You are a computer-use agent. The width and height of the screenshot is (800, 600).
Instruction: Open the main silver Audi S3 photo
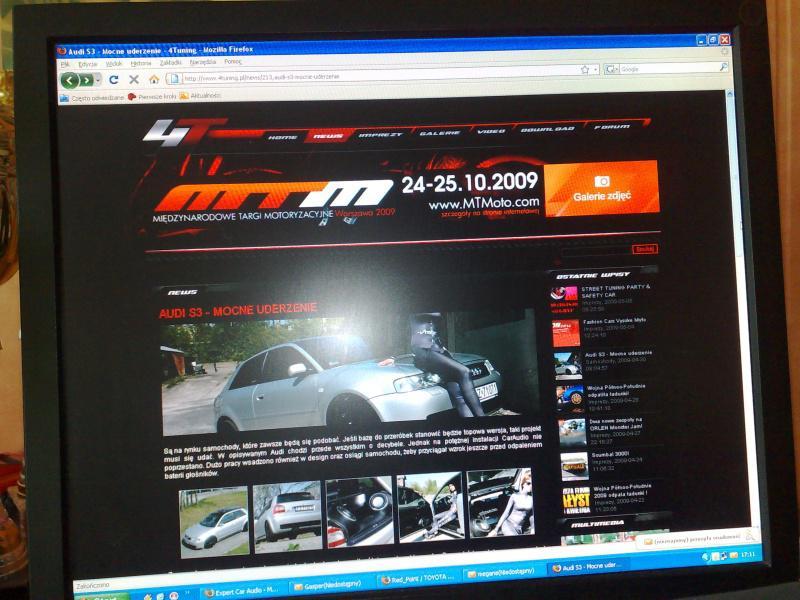click(x=350, y=370)
